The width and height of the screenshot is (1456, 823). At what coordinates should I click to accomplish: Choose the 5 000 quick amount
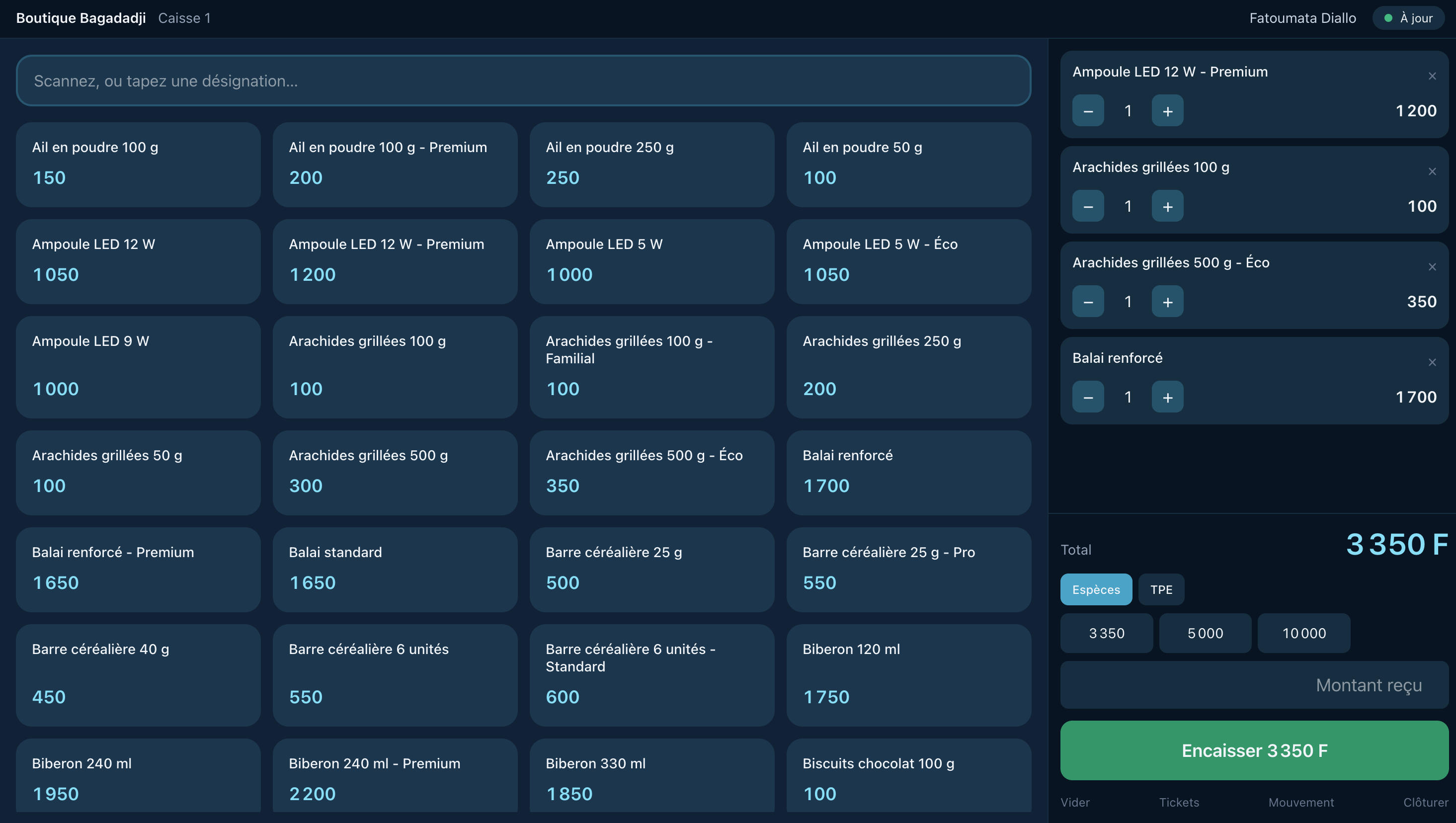1205,633
